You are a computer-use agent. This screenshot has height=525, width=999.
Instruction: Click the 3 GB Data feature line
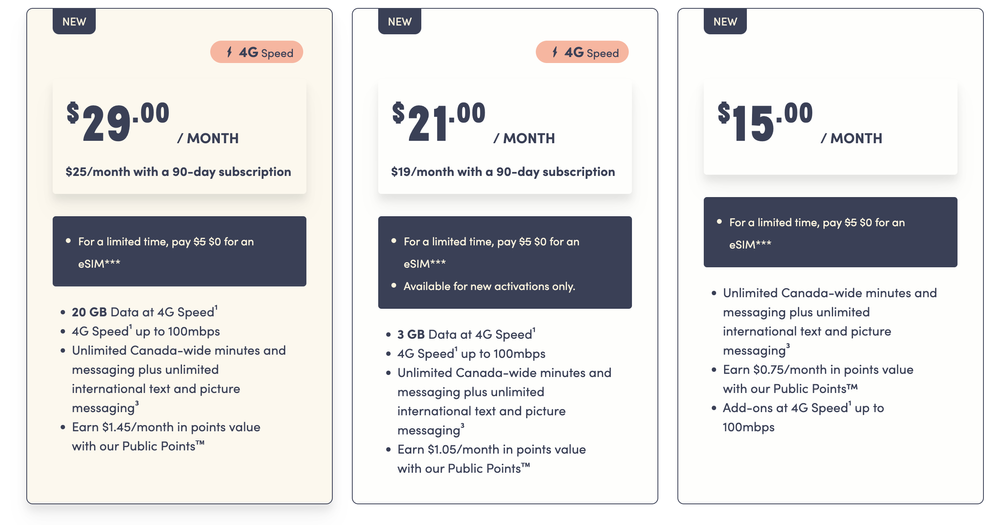click(x=465, y=334)
